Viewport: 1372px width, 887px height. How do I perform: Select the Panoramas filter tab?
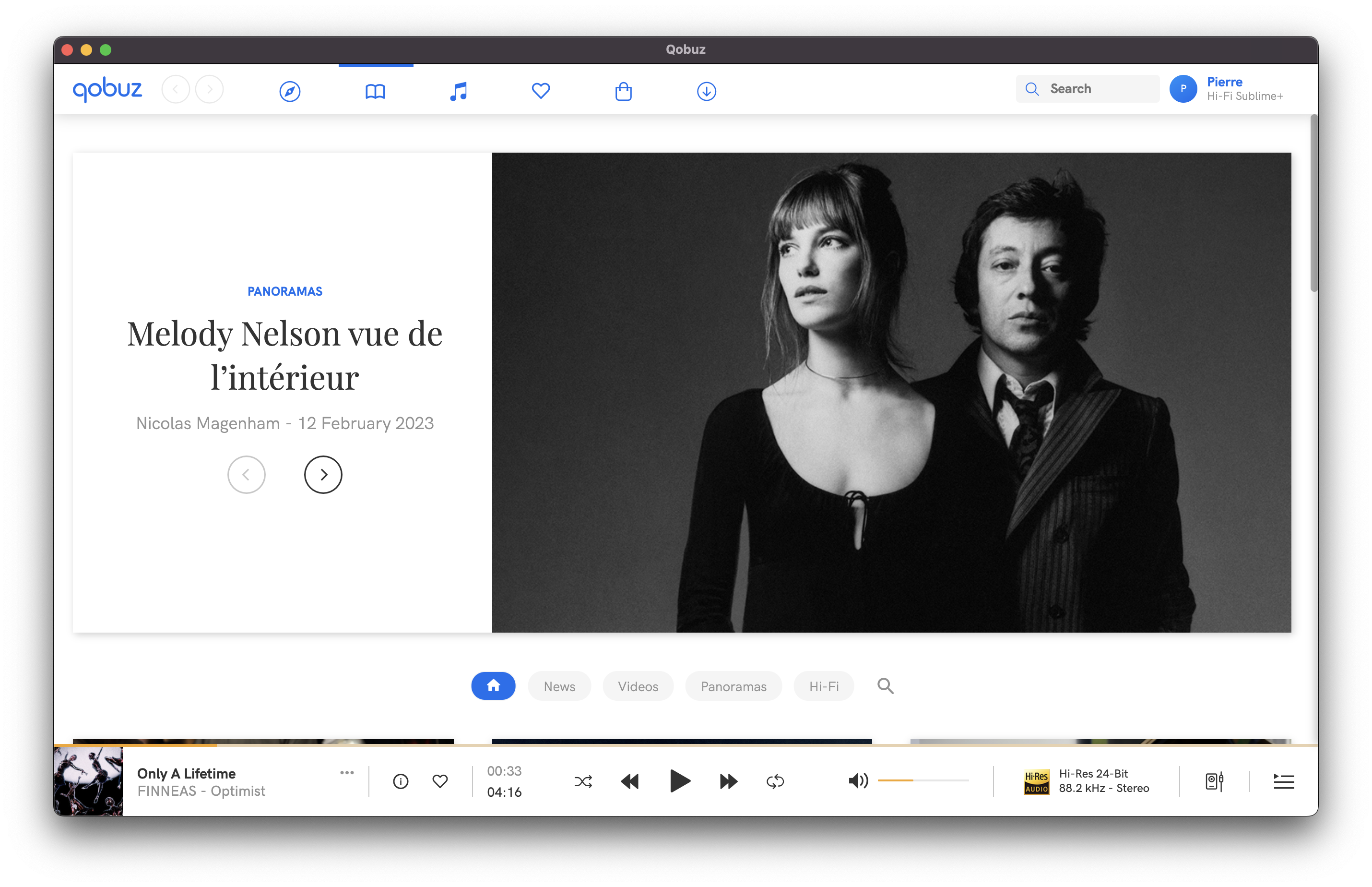point(733,686)
